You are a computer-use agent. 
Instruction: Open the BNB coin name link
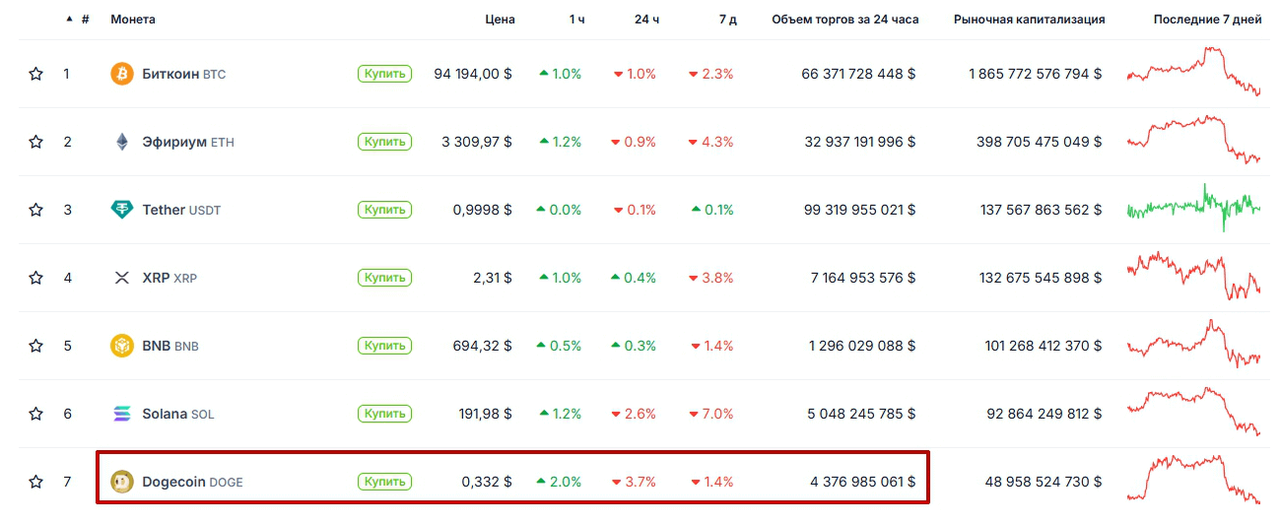click(171, 346)
